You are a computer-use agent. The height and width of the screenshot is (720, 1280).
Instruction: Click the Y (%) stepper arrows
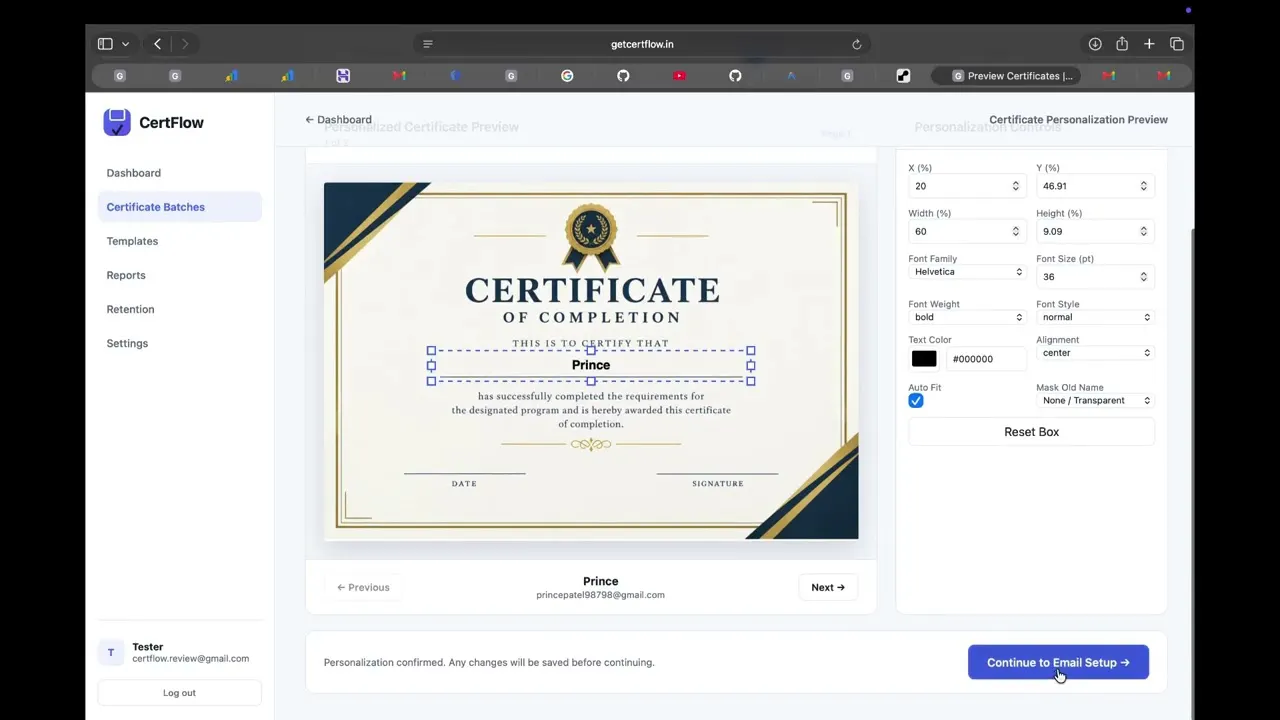tap(1143, 186)
